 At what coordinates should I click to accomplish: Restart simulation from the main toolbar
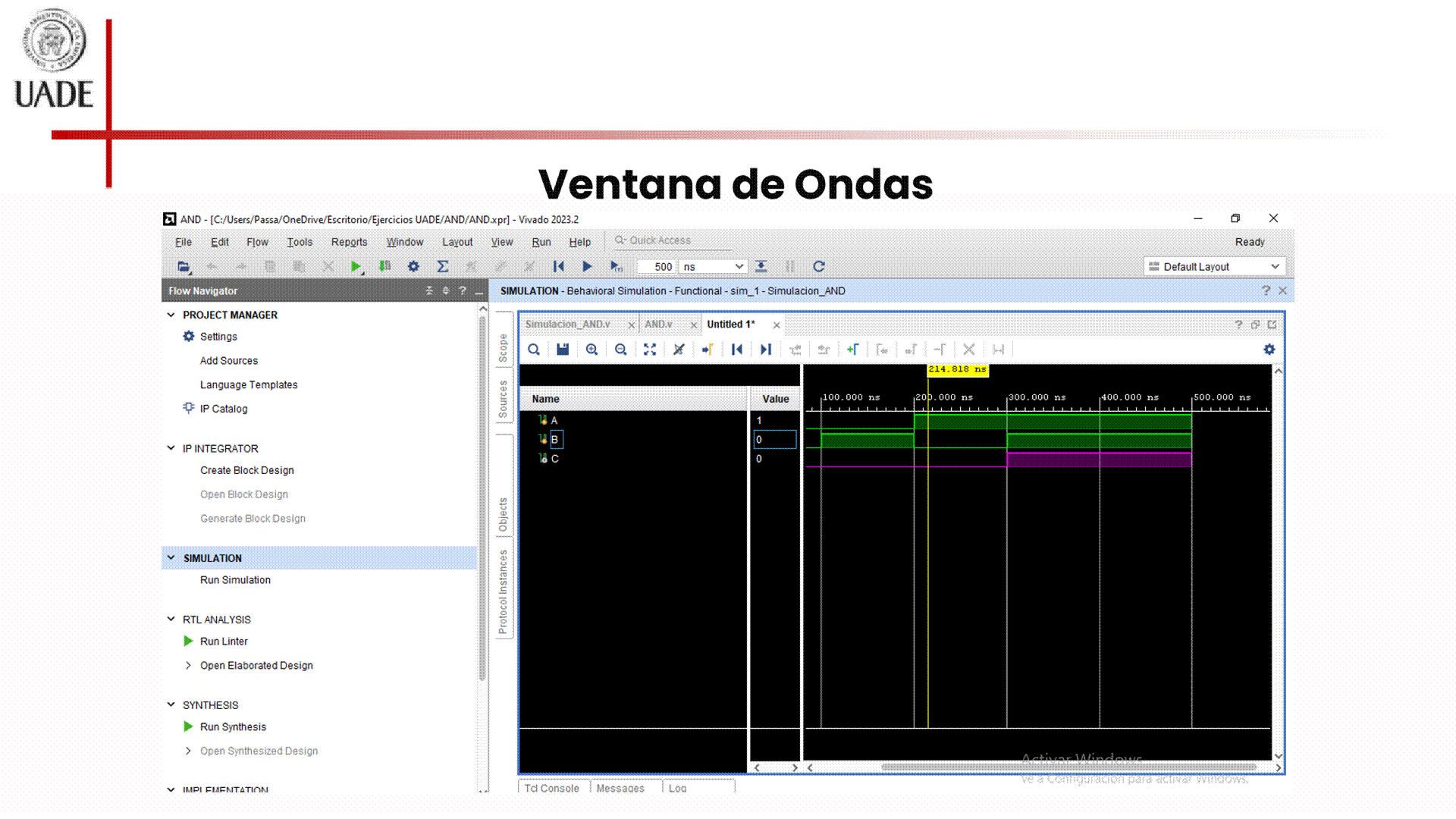click(x=558, y=266)
